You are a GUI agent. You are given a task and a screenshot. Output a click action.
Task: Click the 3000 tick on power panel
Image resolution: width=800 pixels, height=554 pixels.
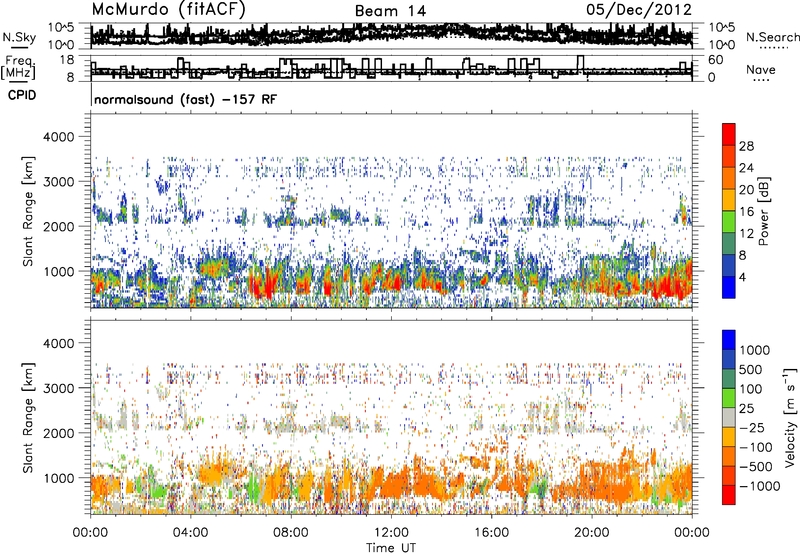[x=58, y=182]
